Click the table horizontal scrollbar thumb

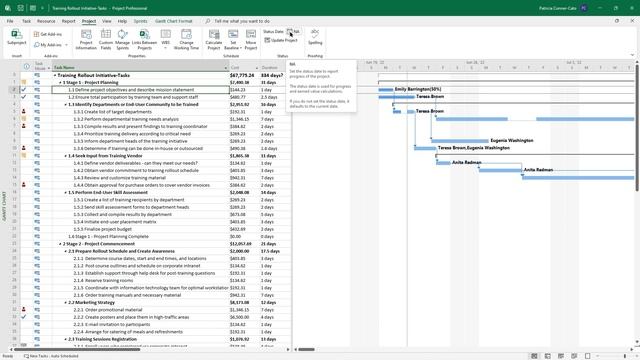click(x=77, y=349)
